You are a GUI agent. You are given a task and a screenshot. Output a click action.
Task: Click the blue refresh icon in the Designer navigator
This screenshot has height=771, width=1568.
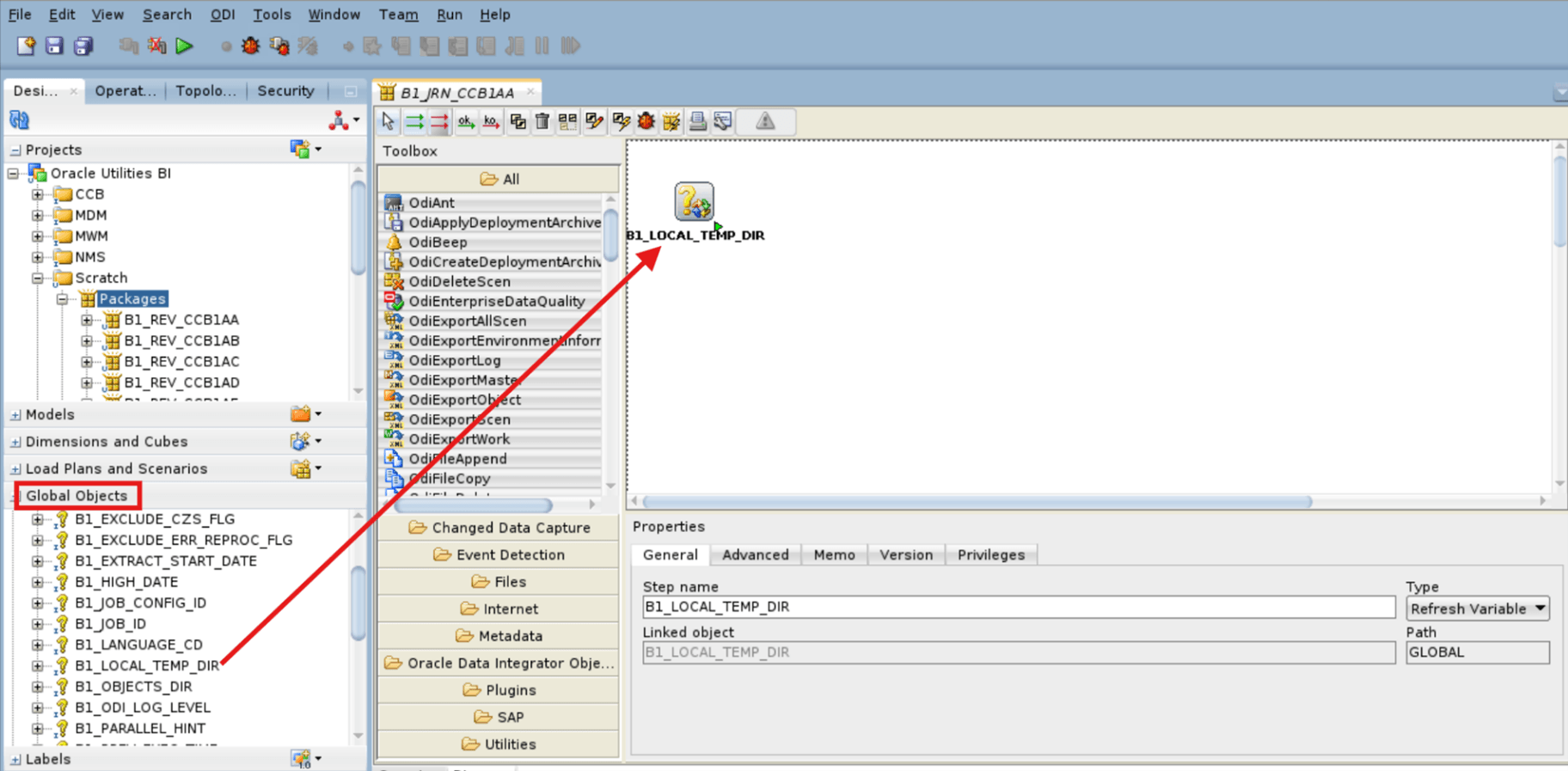tap(19, 120)
